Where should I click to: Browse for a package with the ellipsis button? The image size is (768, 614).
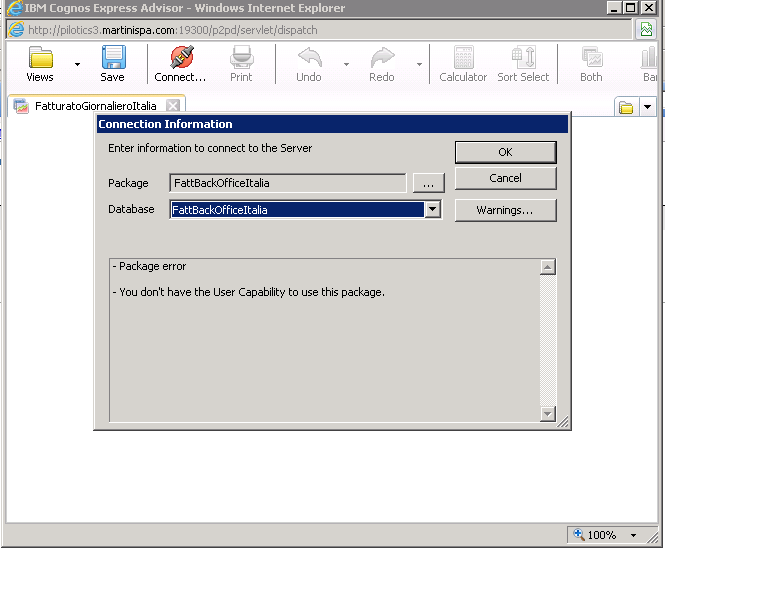click(x=429, y=183)
